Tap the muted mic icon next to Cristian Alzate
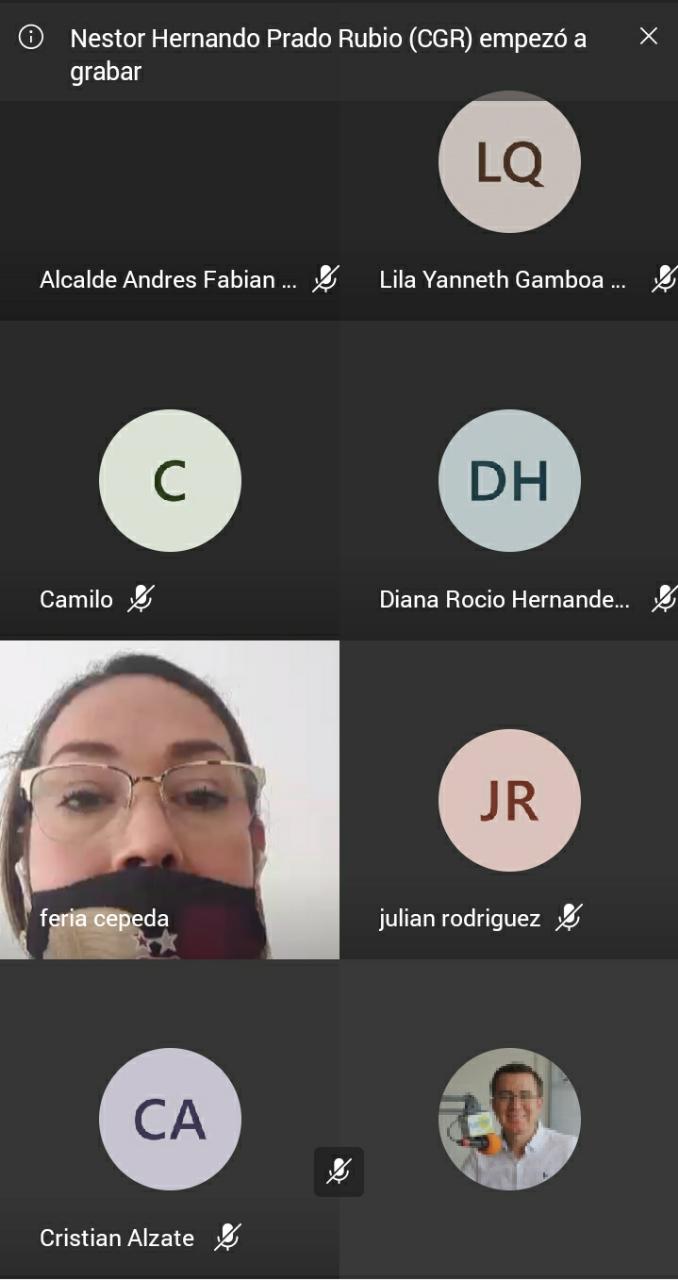 (228, 1237)
